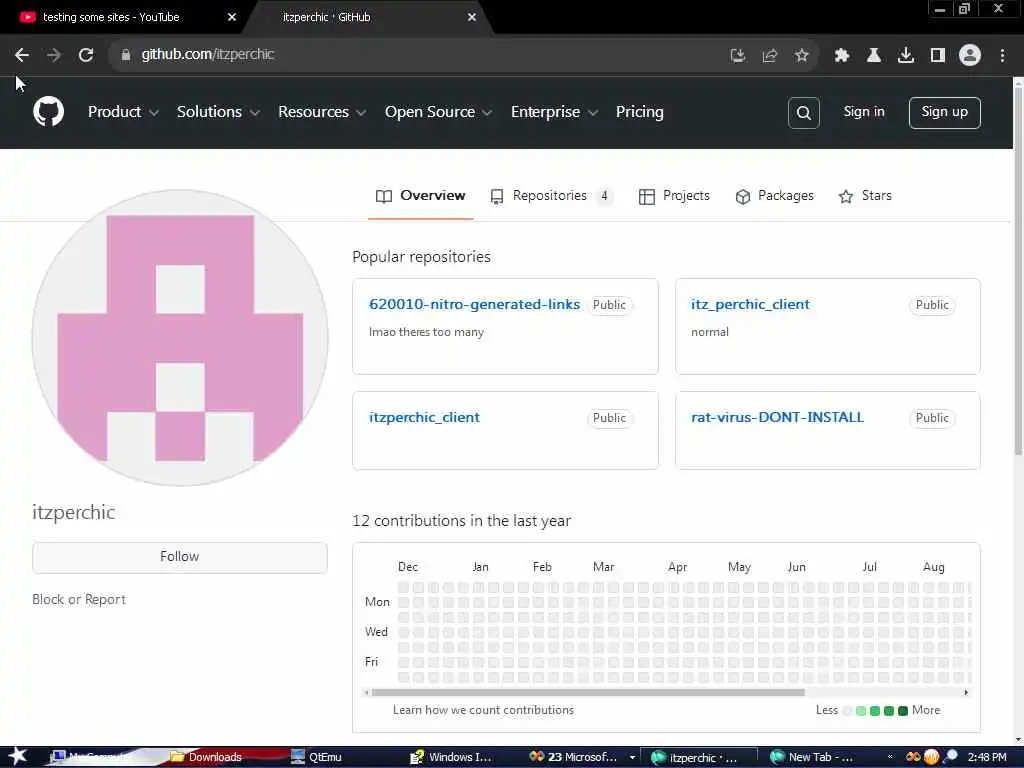Close the YouTube tab
The image size is (1024, 768).
click(x=231, y=18)
